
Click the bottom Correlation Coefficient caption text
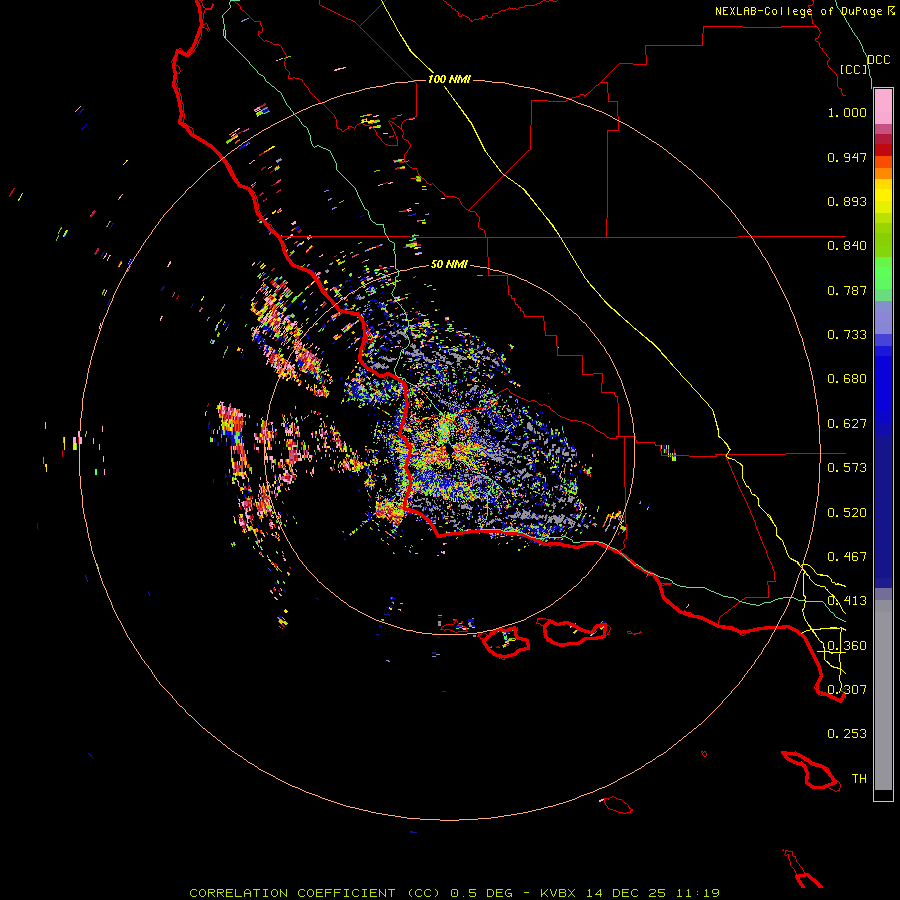click(x=455, y=893)
